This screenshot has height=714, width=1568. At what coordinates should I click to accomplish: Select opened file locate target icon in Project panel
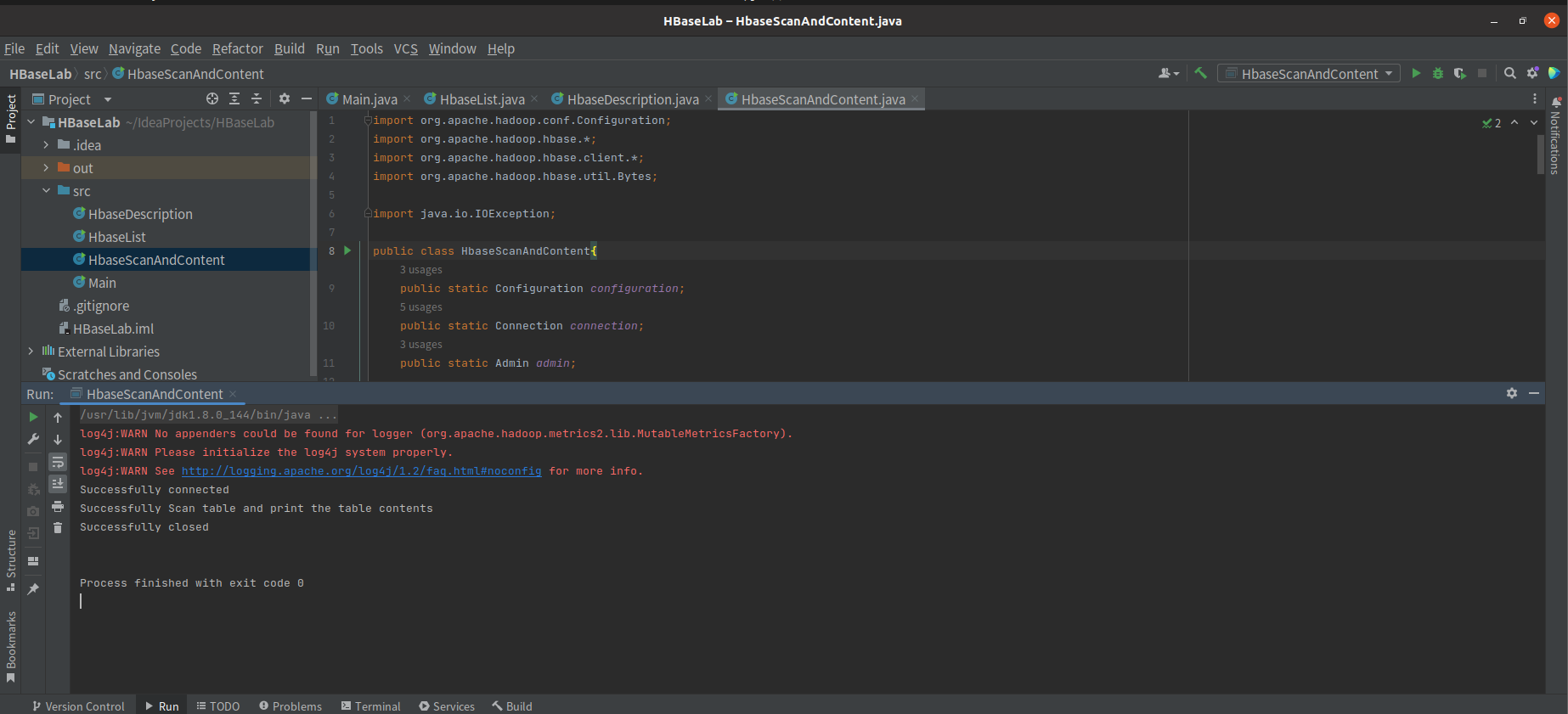click(x=212, y=98)
